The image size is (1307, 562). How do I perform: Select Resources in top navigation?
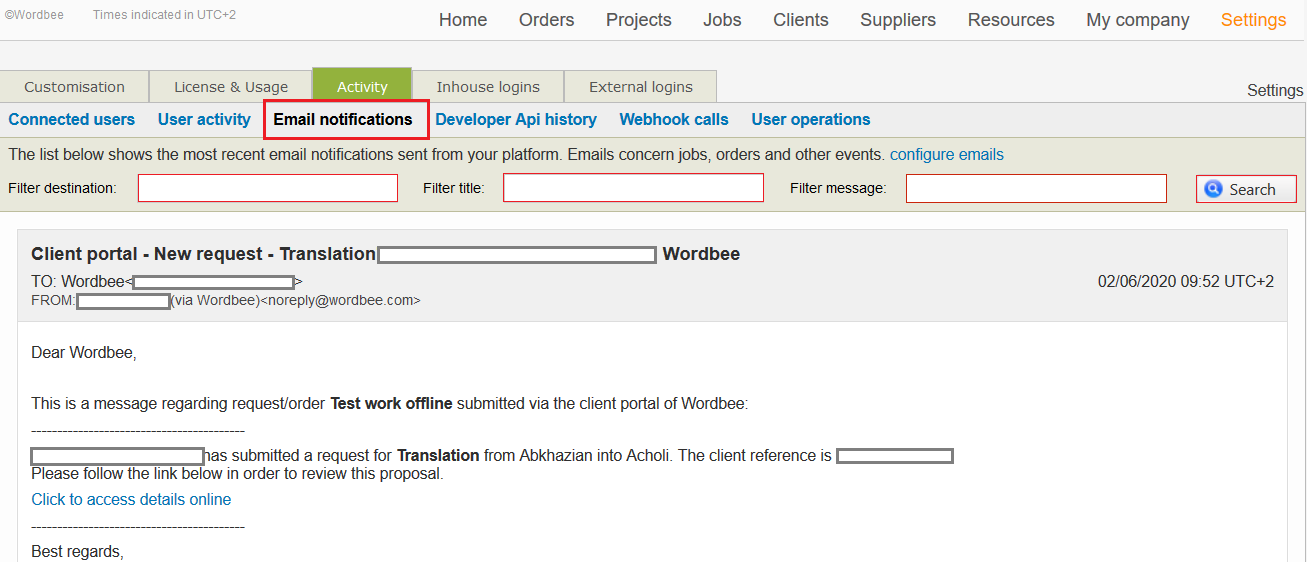click(1011, 20)
